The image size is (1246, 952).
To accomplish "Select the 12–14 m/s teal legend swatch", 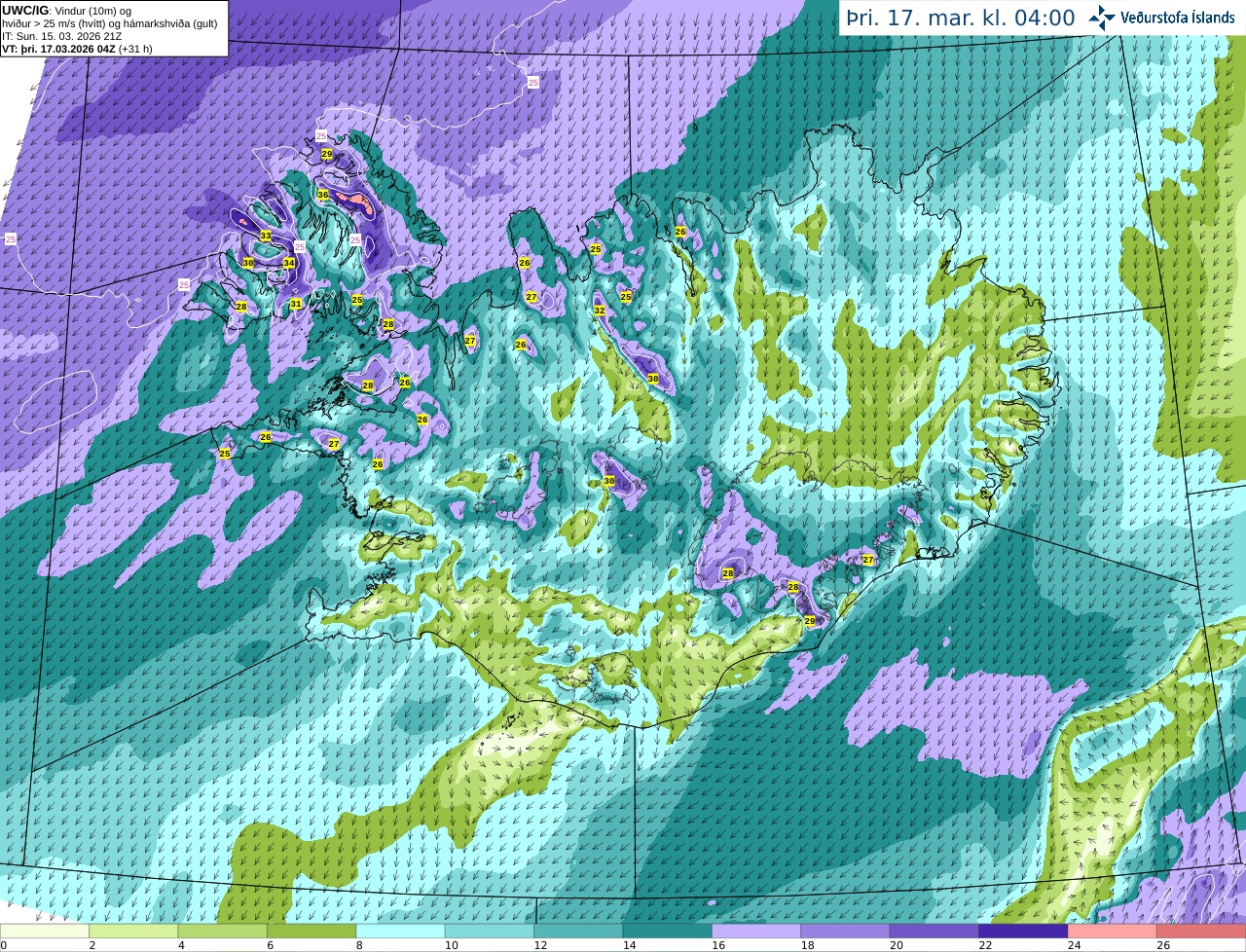I will [579, 931].
